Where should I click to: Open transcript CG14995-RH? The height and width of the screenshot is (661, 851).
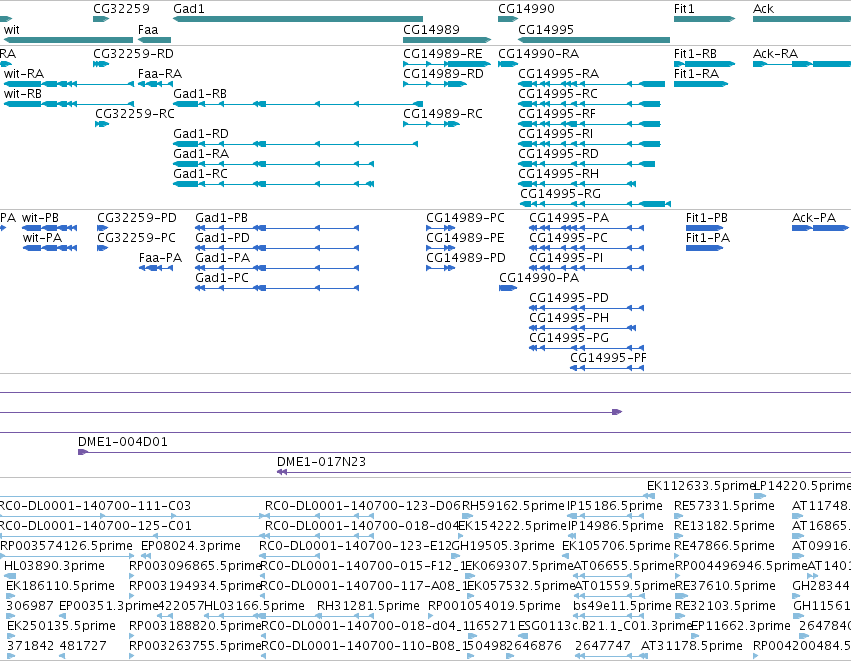(x=558, y=174)
